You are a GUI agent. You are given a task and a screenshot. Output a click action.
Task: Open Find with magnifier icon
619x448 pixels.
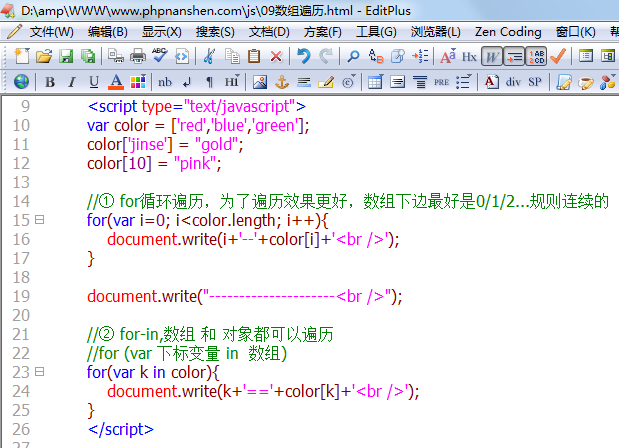[353, 56]
